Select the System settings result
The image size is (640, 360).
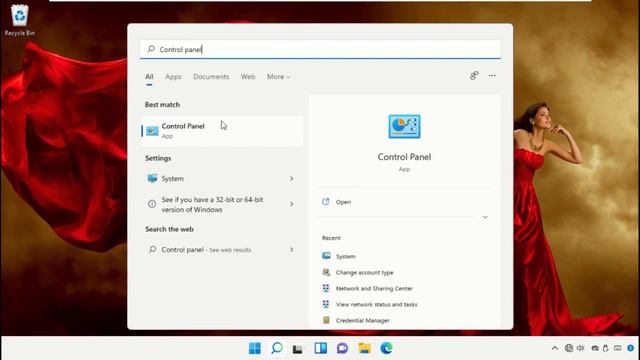pyautogui.click(x=222, y=178)
